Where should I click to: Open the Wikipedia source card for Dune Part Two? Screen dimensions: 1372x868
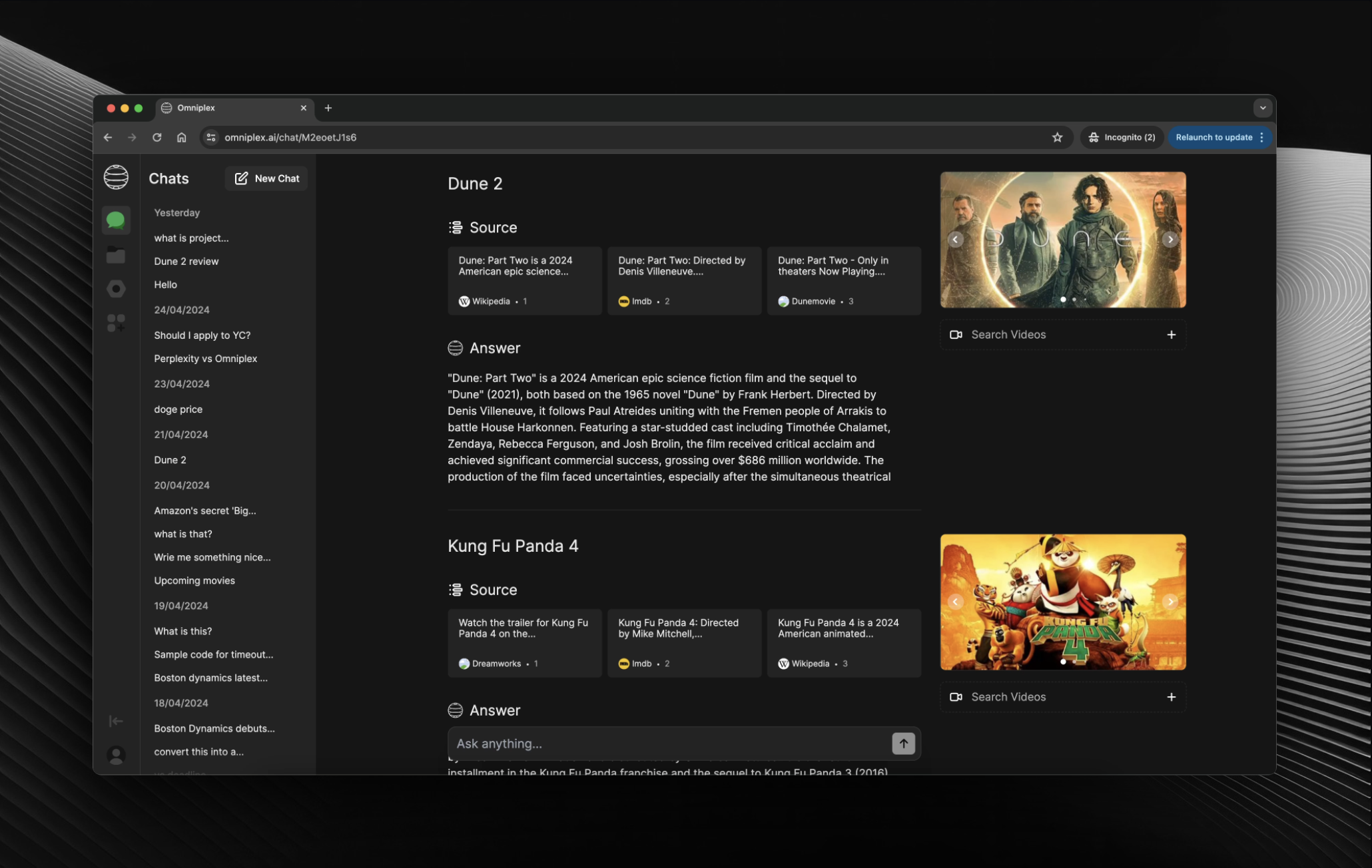coord(525,280)
